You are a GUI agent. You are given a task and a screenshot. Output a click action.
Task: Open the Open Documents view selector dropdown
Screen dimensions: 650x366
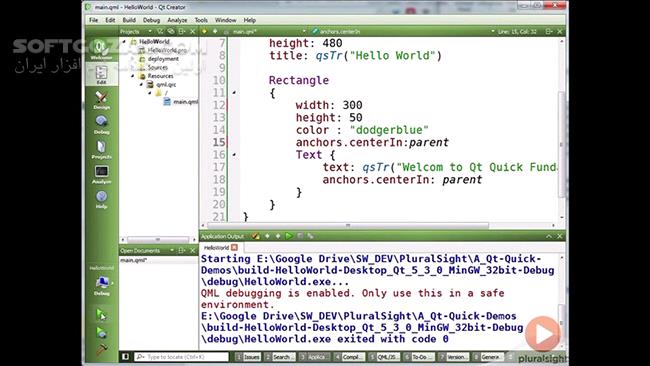tap(172, 251)
